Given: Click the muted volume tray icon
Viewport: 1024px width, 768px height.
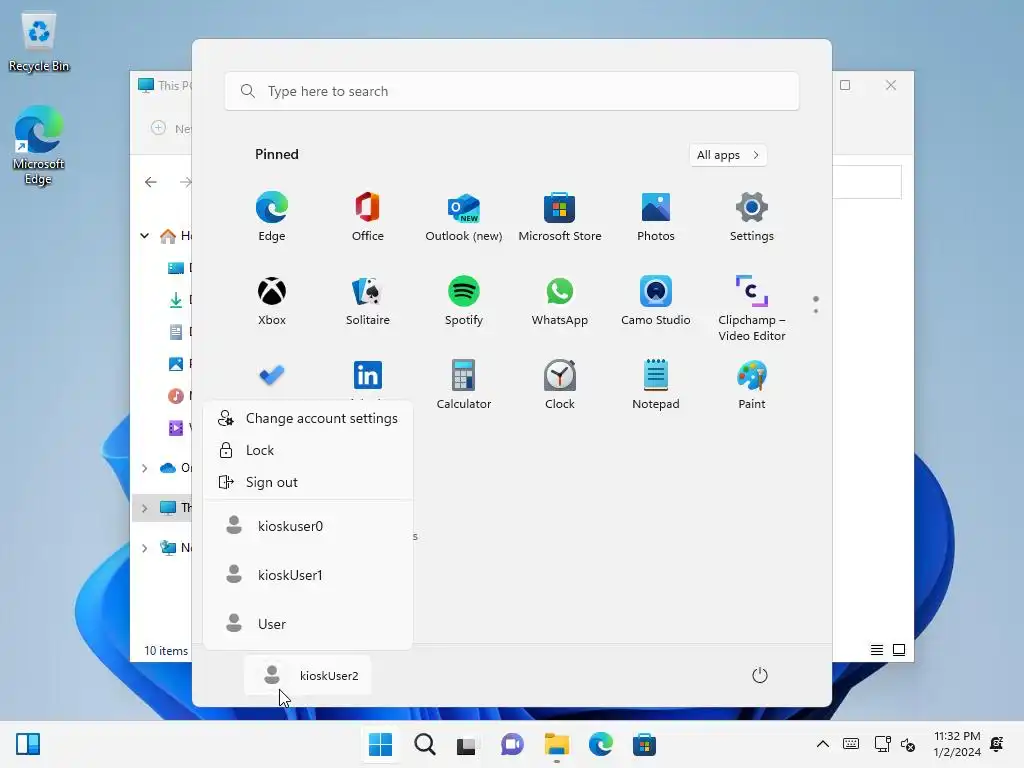Looking at the screenshot, I should click(908, 744).
